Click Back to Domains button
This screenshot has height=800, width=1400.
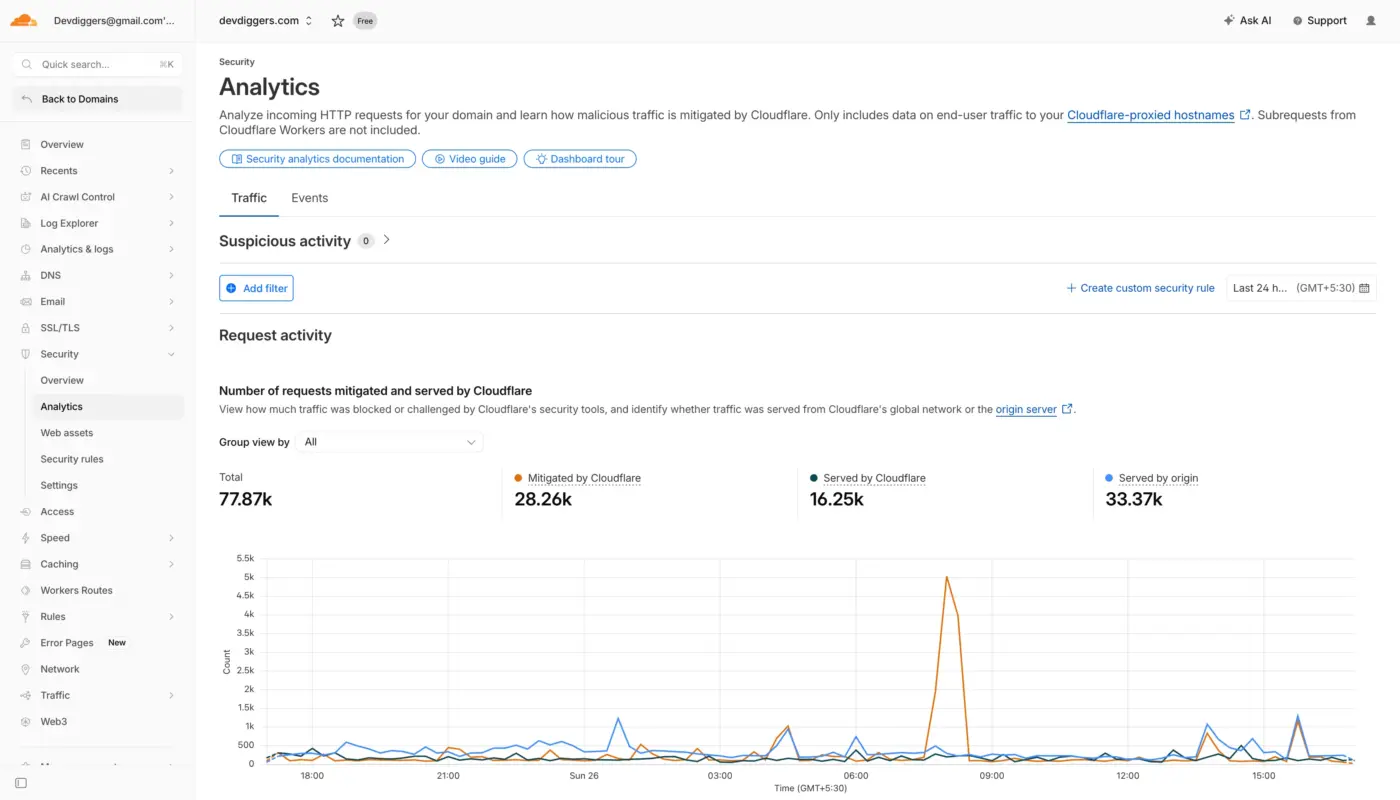coord(98,99)
